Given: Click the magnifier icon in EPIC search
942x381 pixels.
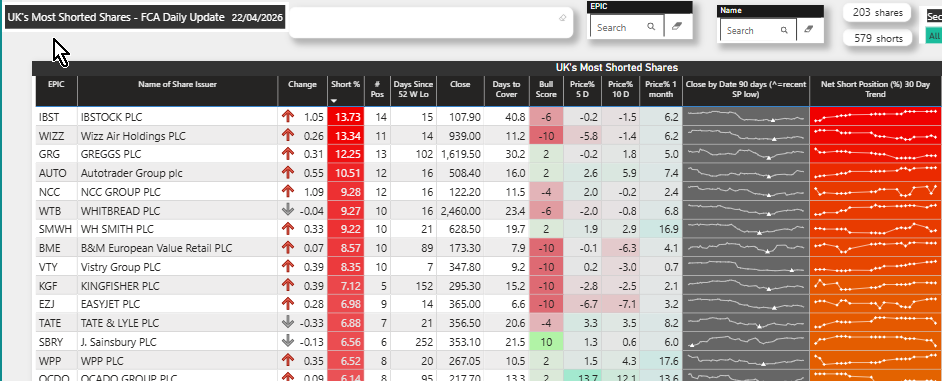Looking at the screenshot, I should point(651,27).
